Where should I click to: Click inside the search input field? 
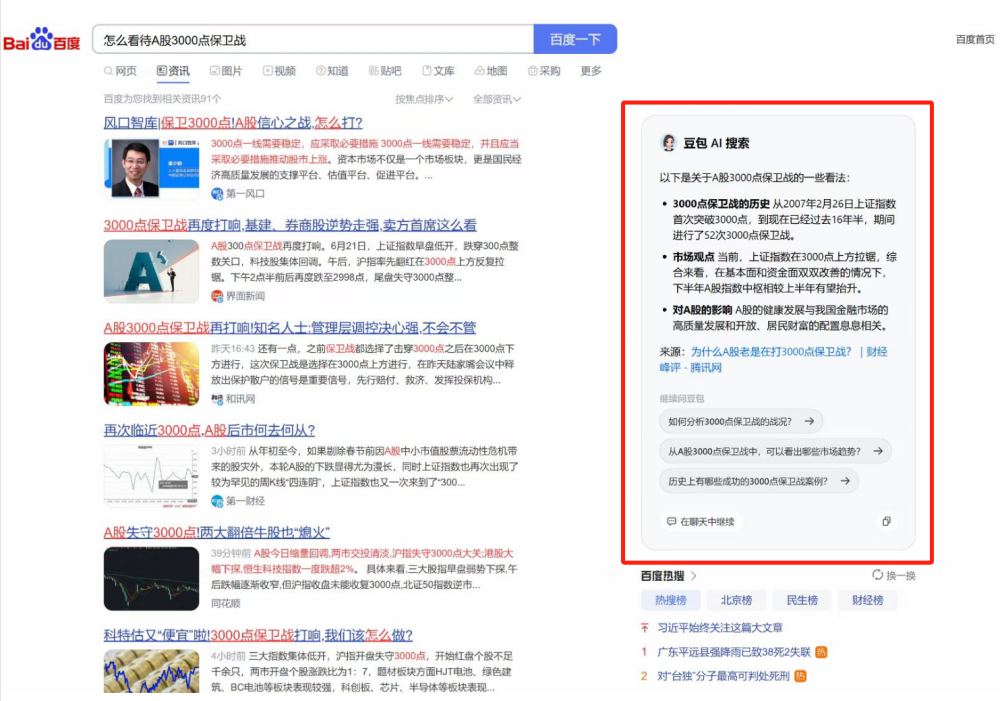click(300, 37)
